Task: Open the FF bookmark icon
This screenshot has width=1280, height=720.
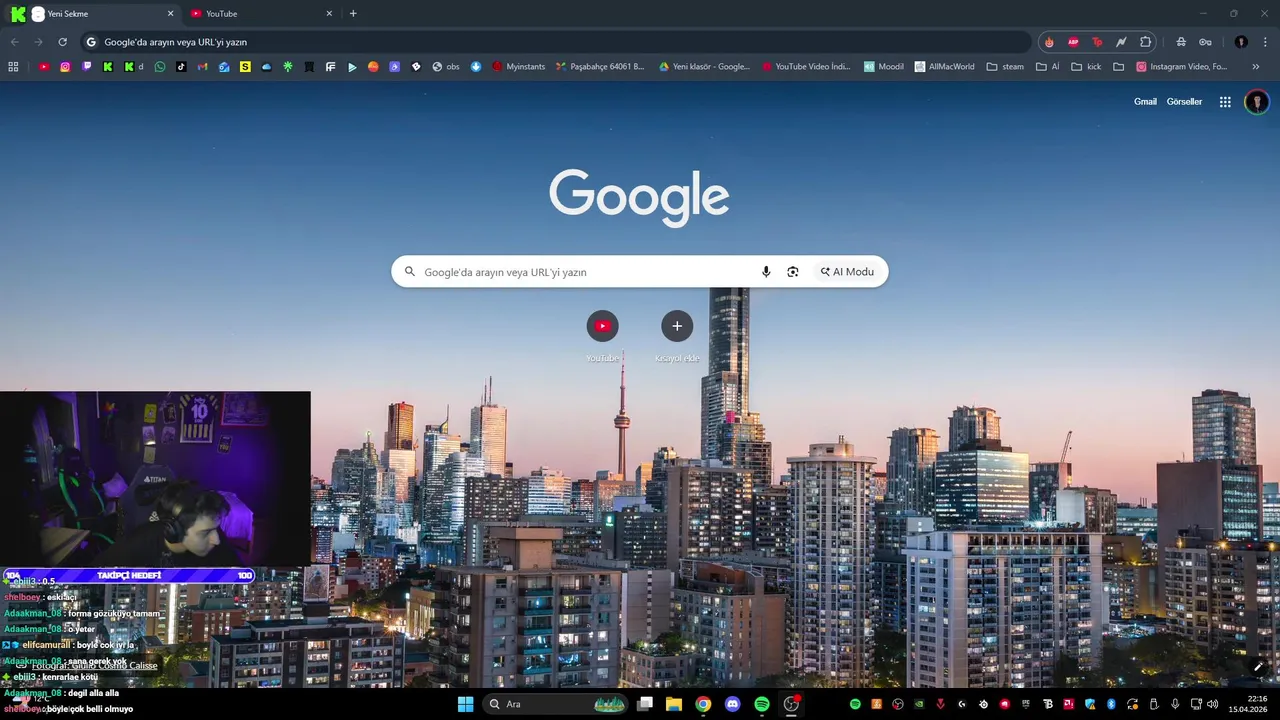Action: [330, 67]
